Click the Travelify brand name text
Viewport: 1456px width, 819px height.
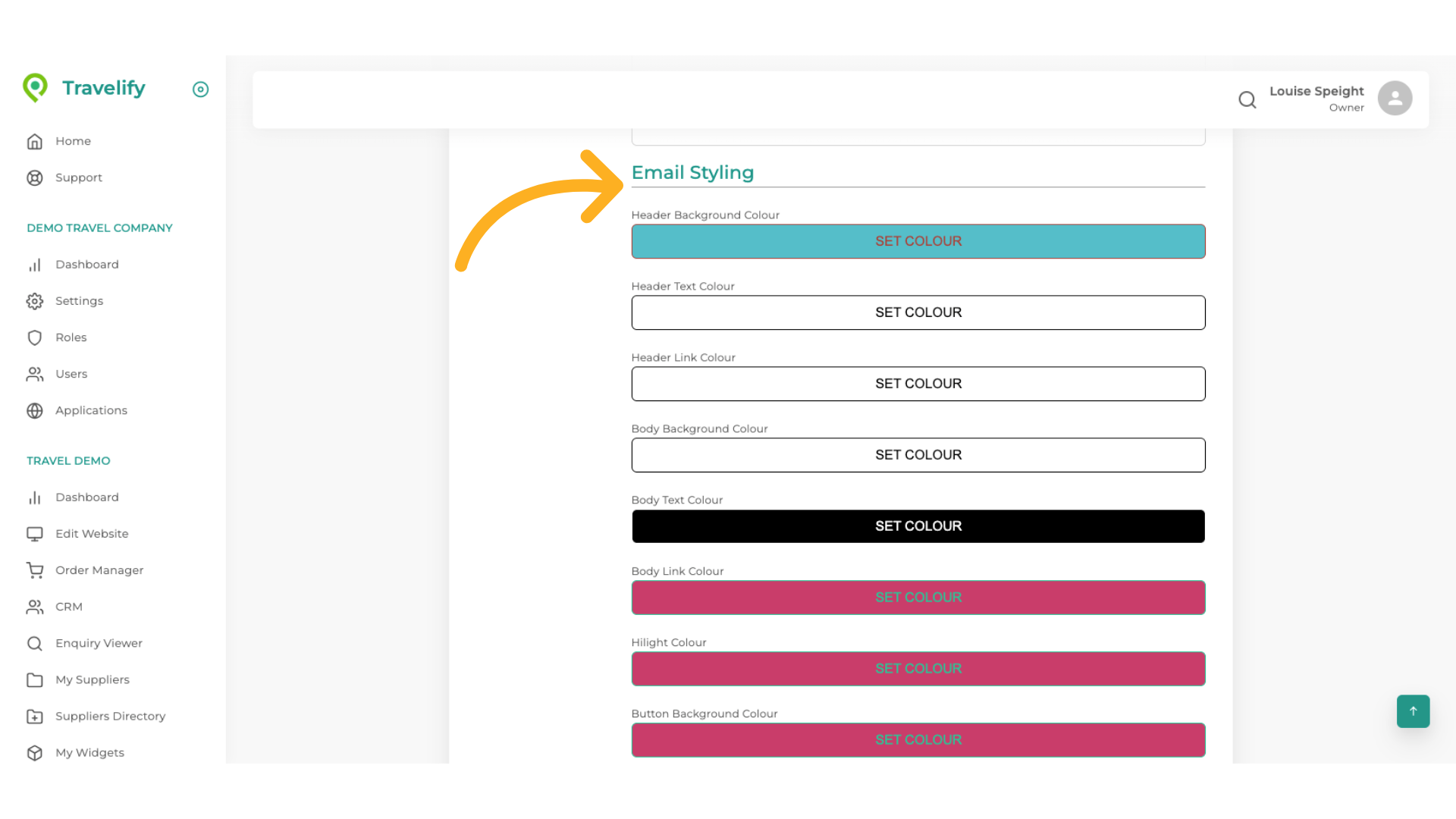(104, 88)
